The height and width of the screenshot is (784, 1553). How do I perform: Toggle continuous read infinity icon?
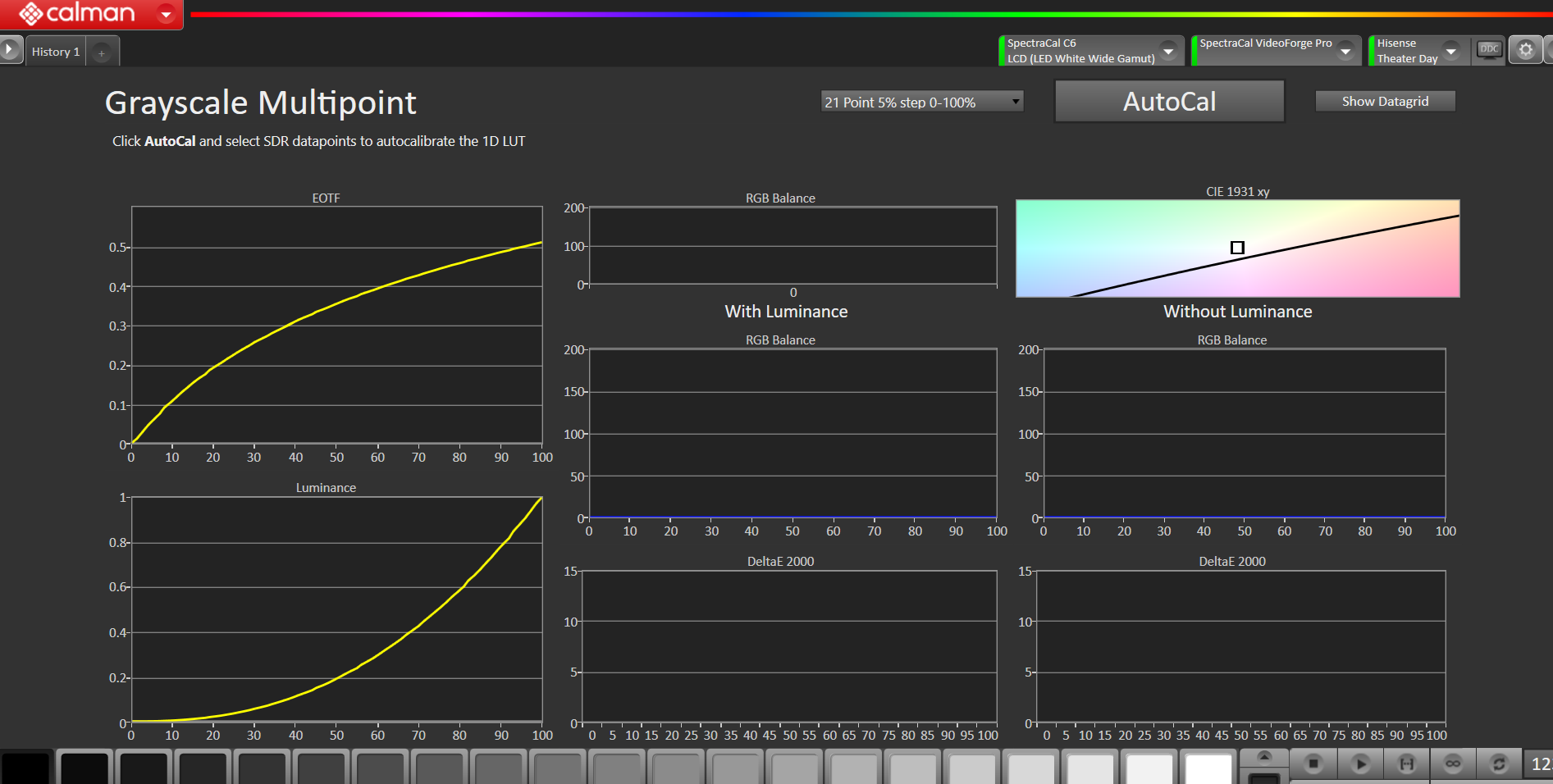[x=1453, y=764]
